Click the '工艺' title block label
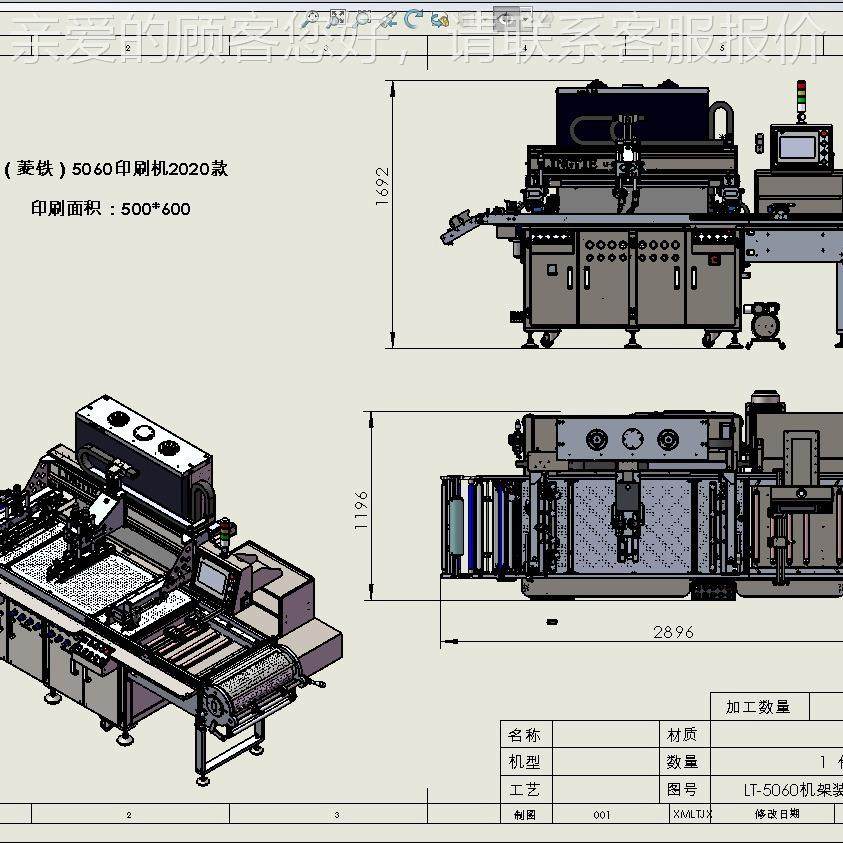 pos(525,790)
